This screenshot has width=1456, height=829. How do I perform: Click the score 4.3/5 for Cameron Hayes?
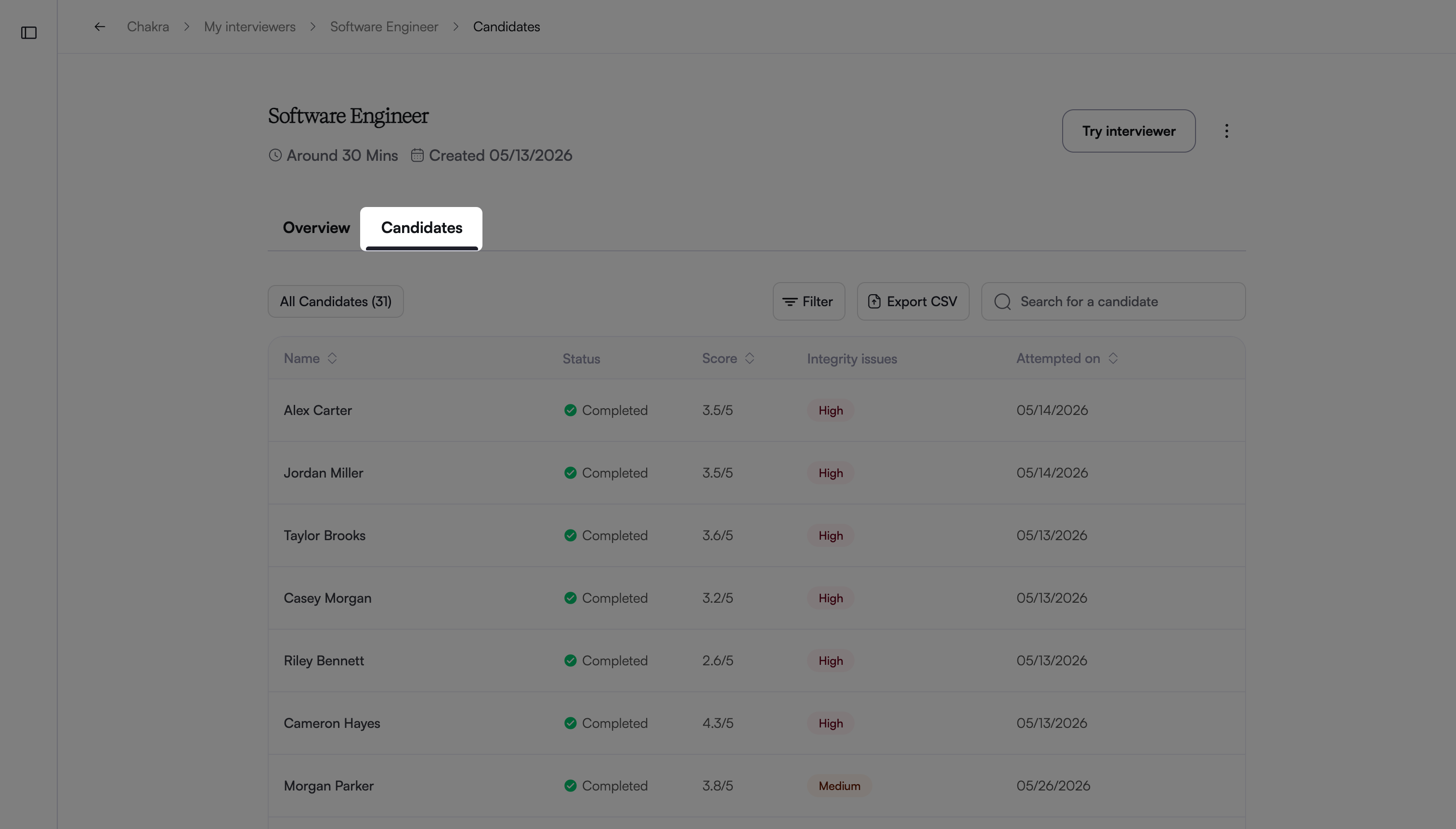pos(717,724)
